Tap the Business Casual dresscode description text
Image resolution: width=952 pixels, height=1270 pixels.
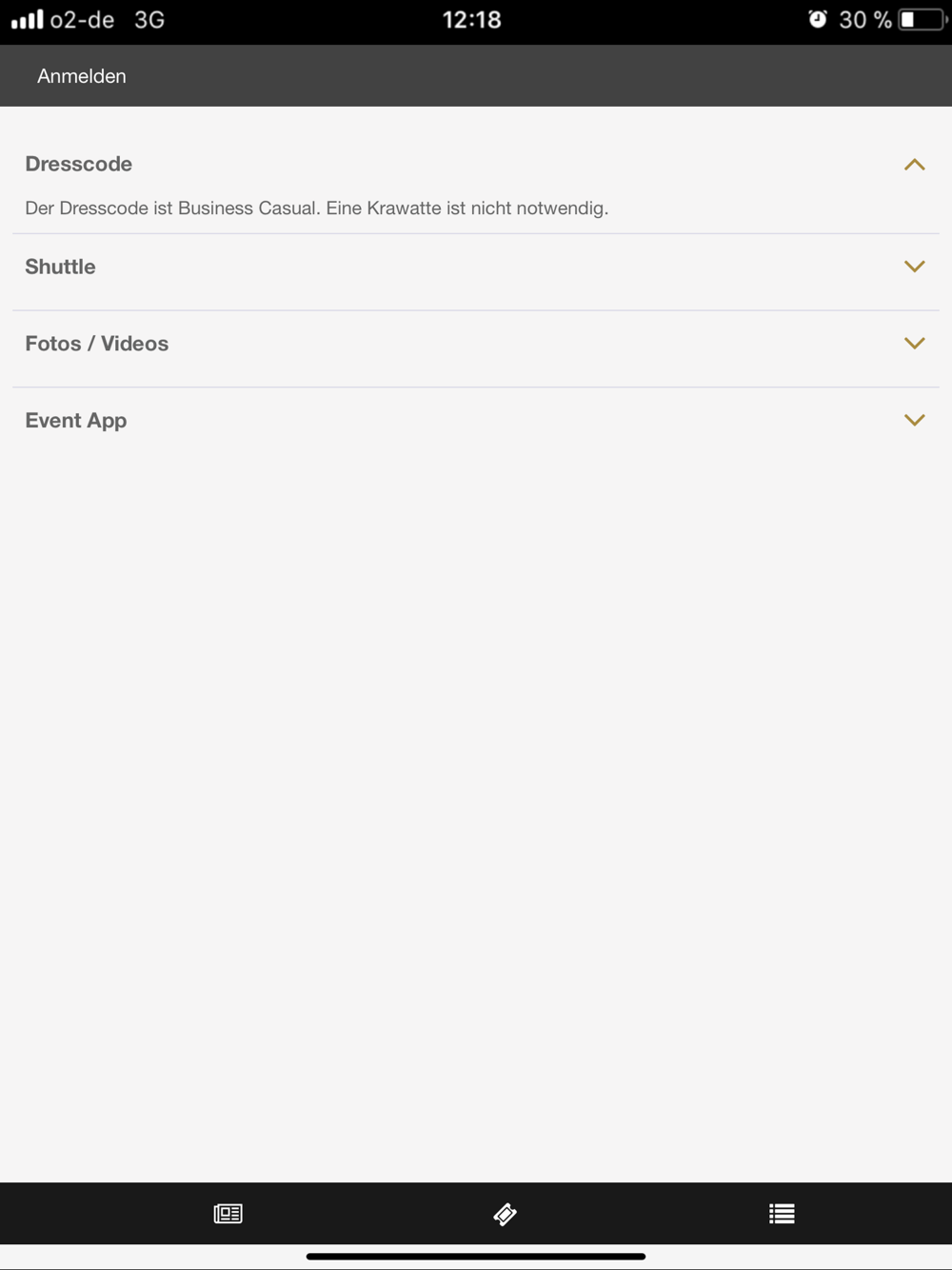coord(316,208)
